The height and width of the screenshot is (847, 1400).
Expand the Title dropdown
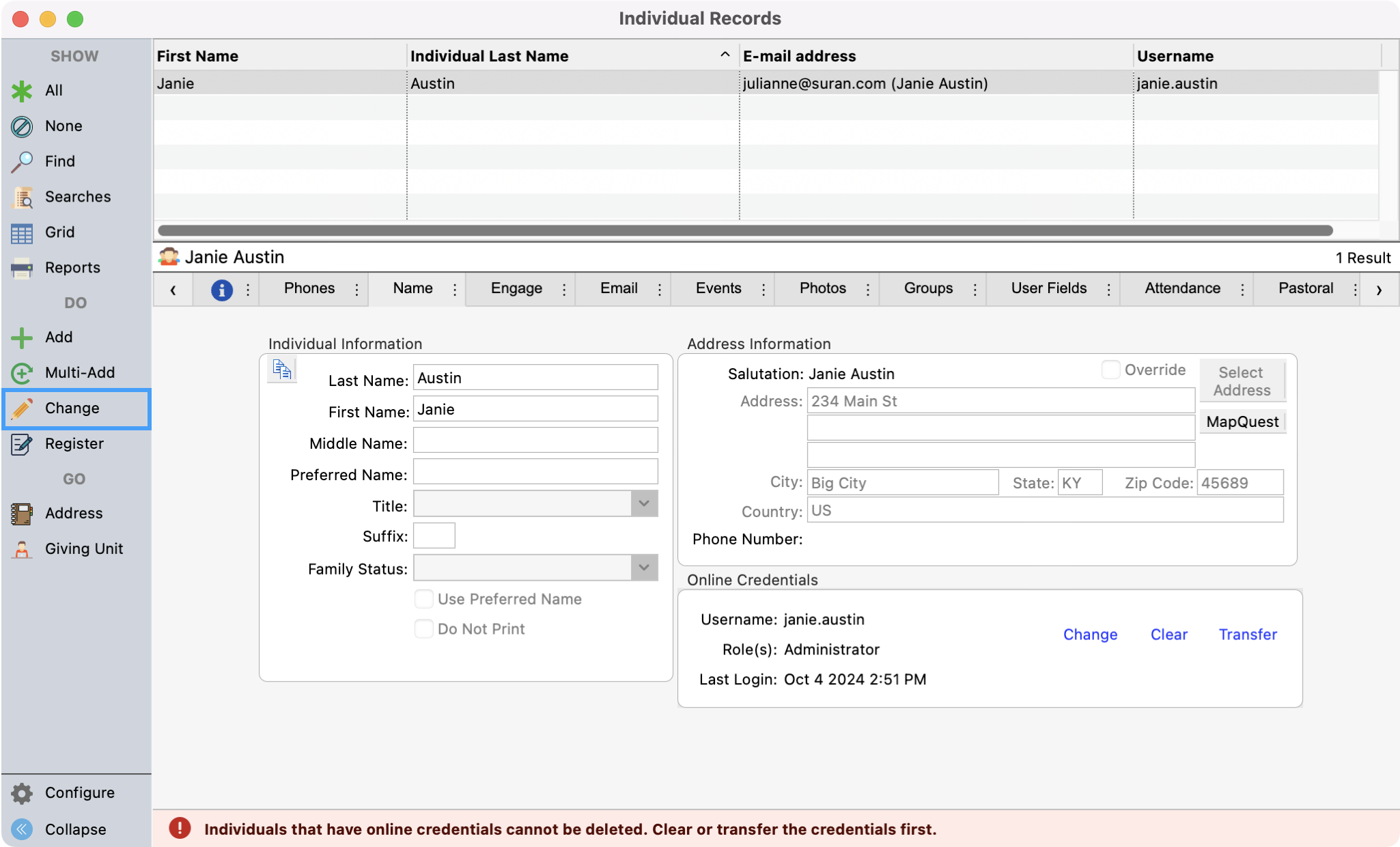(x=643, y=504)
